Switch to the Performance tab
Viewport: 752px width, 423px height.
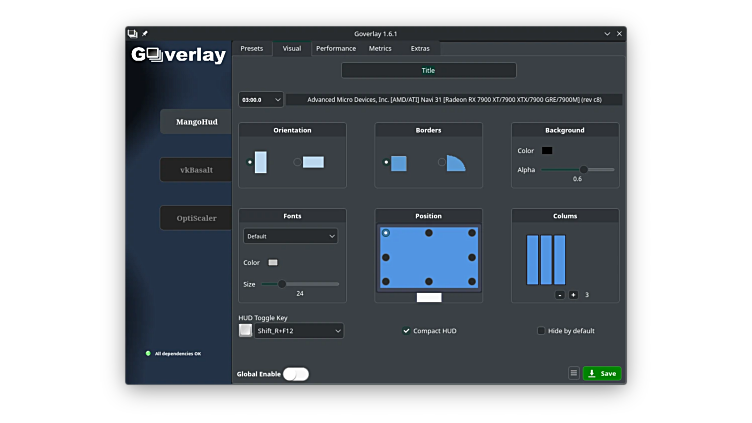pos(336,48)
